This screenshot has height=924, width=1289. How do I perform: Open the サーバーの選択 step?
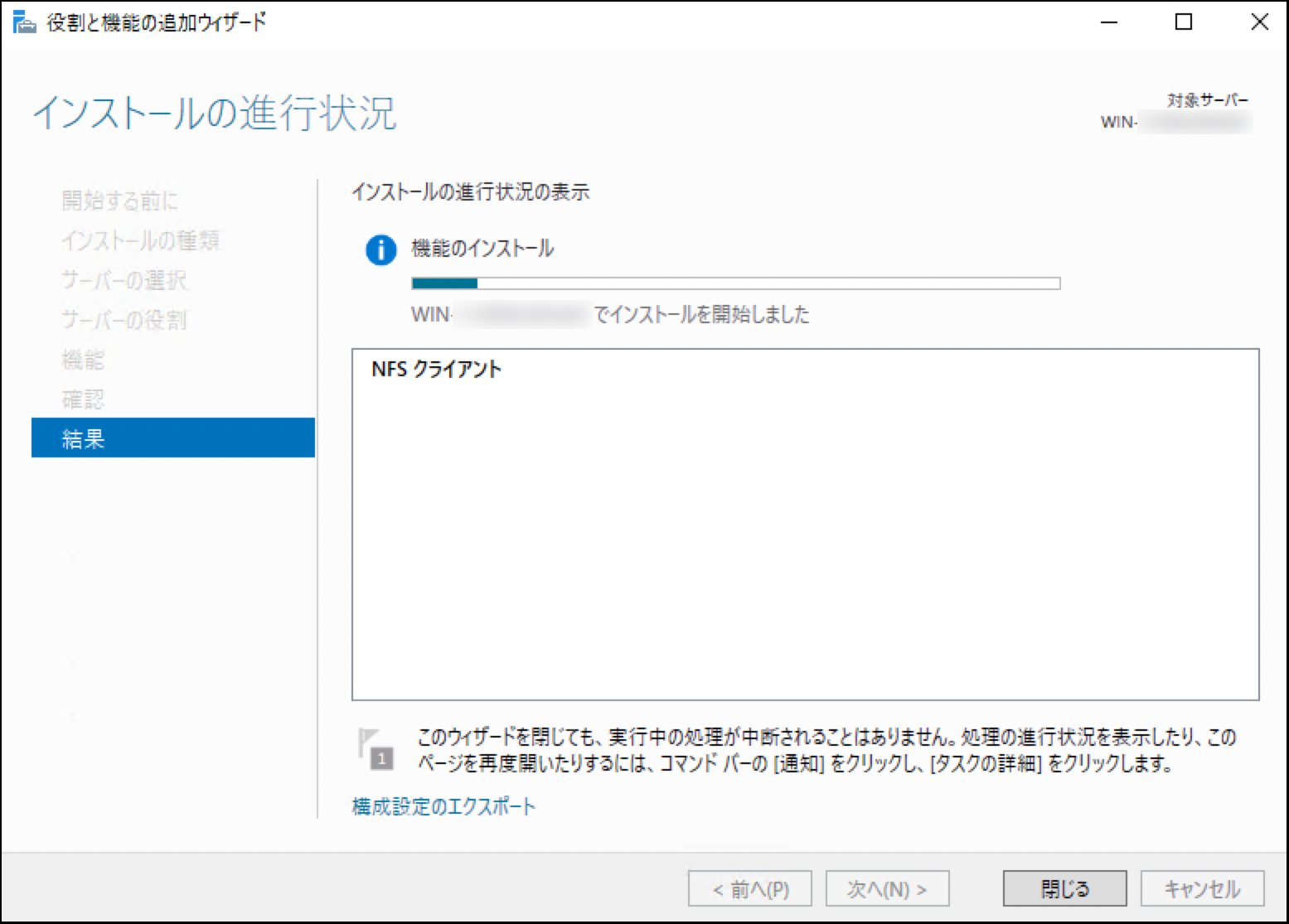tap(124, 280)
